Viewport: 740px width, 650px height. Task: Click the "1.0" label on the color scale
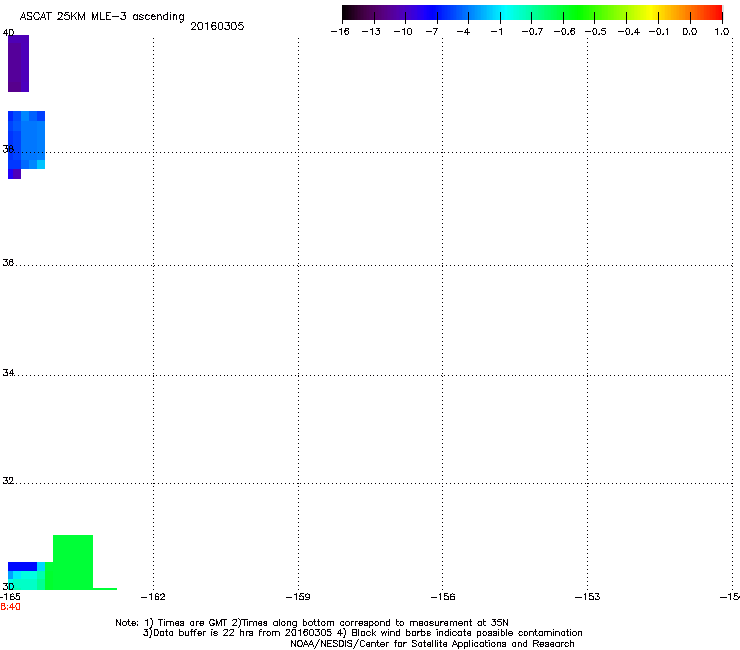[x=722, y=32]
